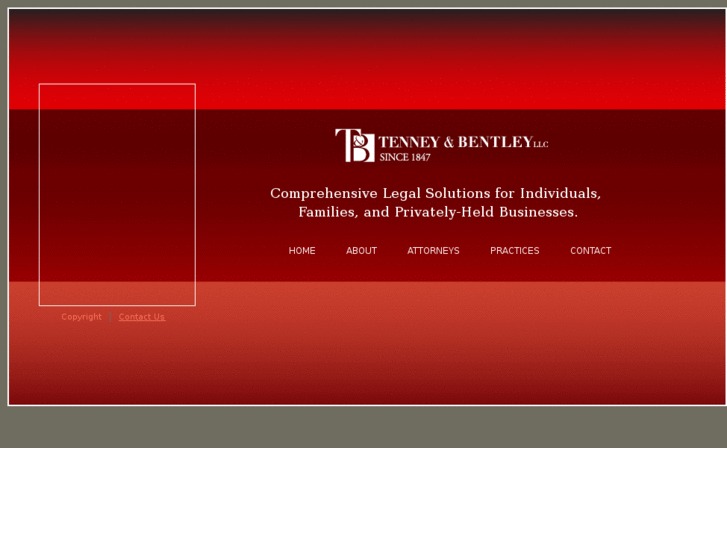Click the Copyright footer text

(x=81, y=317)
